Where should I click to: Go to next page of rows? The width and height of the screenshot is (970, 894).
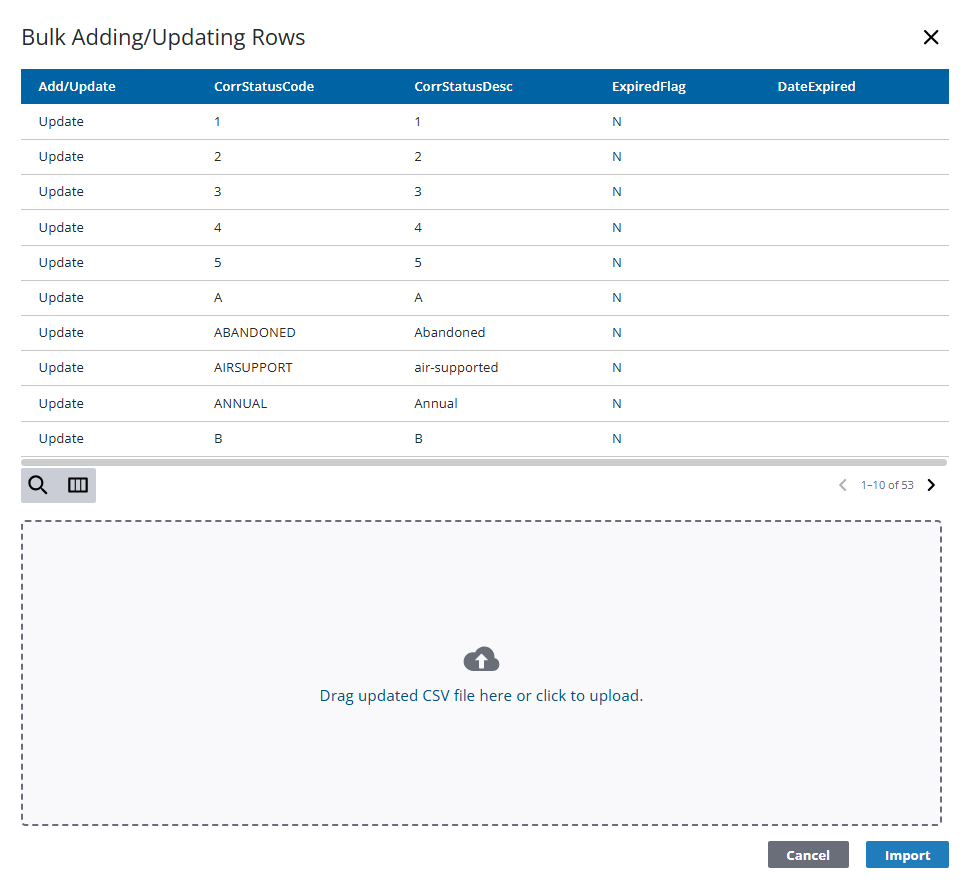coord(931,485)
